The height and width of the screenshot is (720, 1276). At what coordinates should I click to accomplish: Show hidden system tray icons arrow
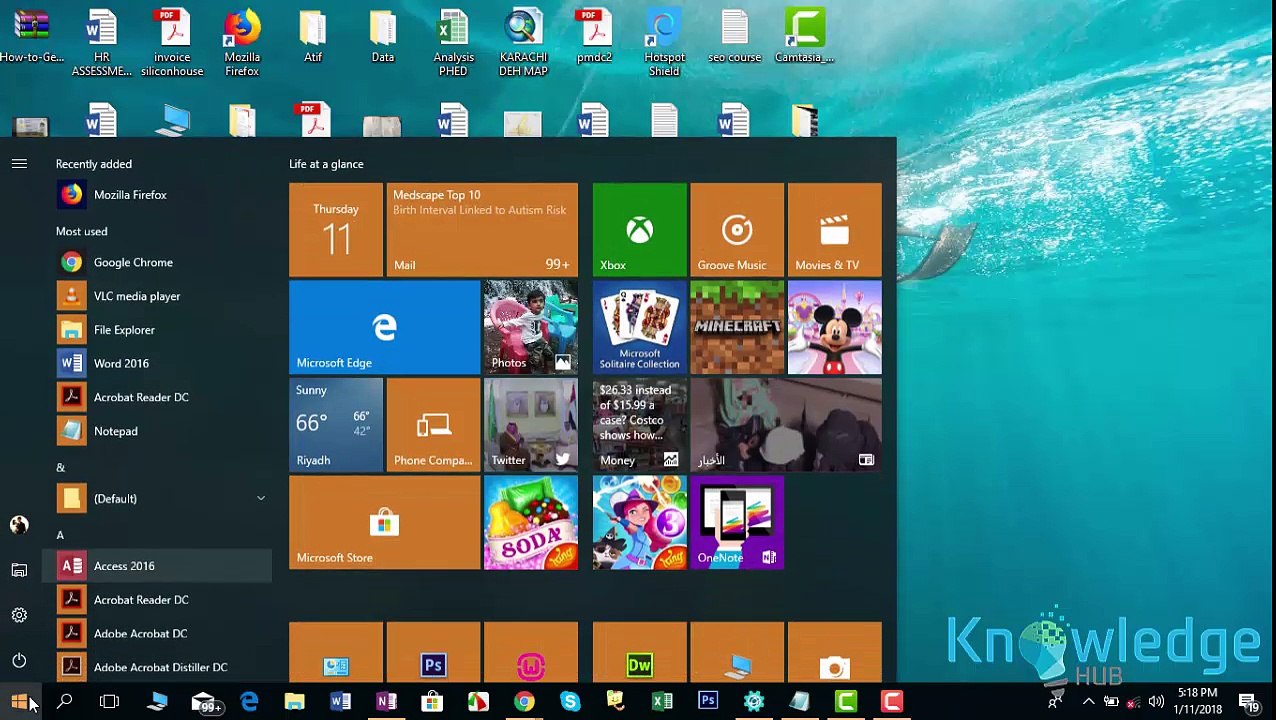pyautogui.click(x=1088, y=702)
